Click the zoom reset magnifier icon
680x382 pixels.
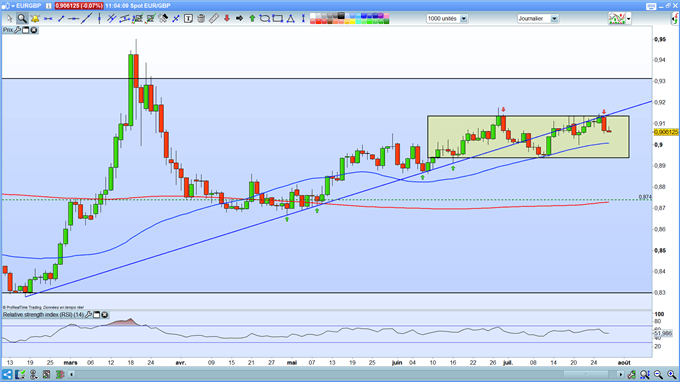tap(645, 374)
